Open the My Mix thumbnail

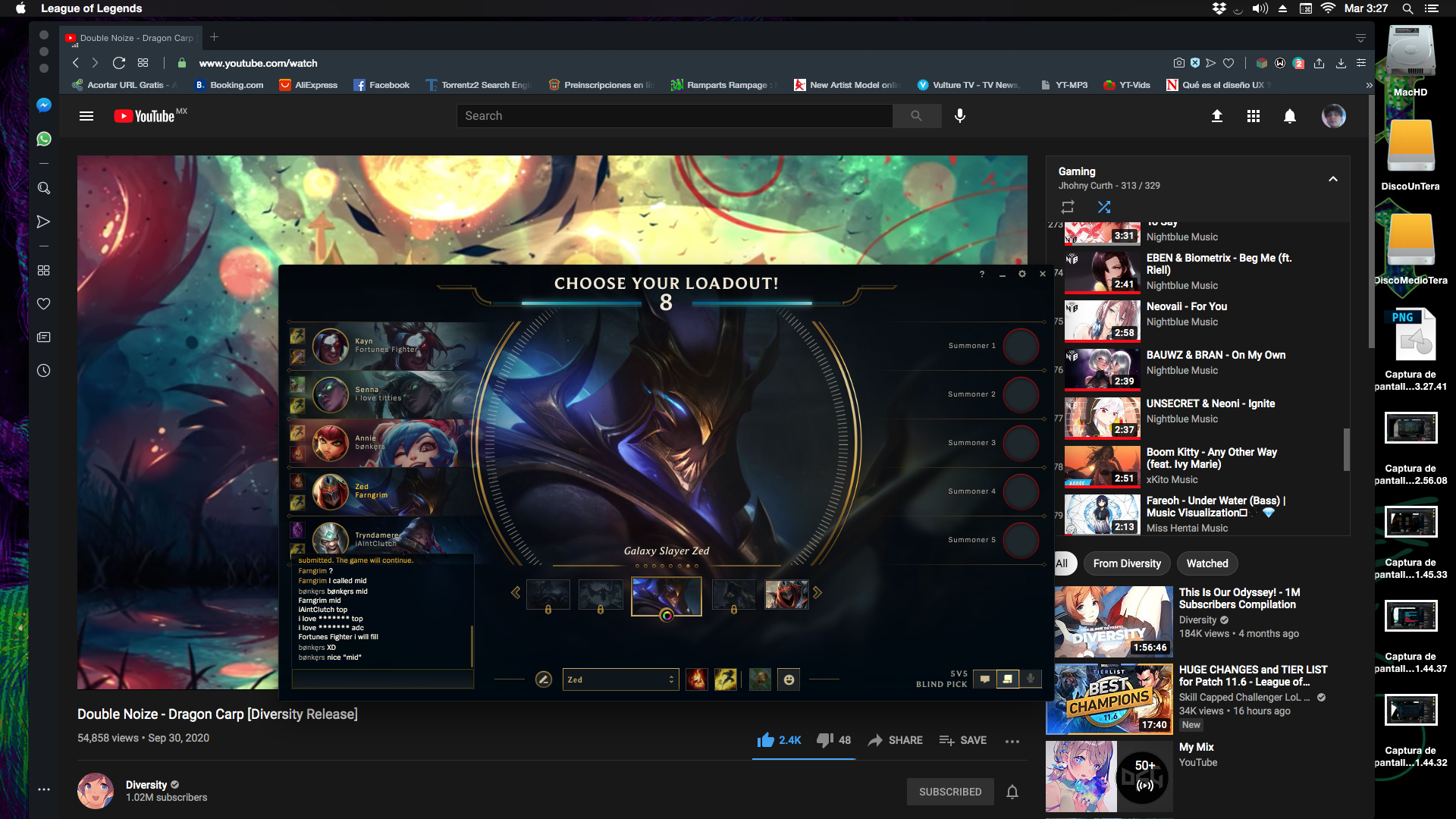pyautogui.click(x=1109, y=777)
